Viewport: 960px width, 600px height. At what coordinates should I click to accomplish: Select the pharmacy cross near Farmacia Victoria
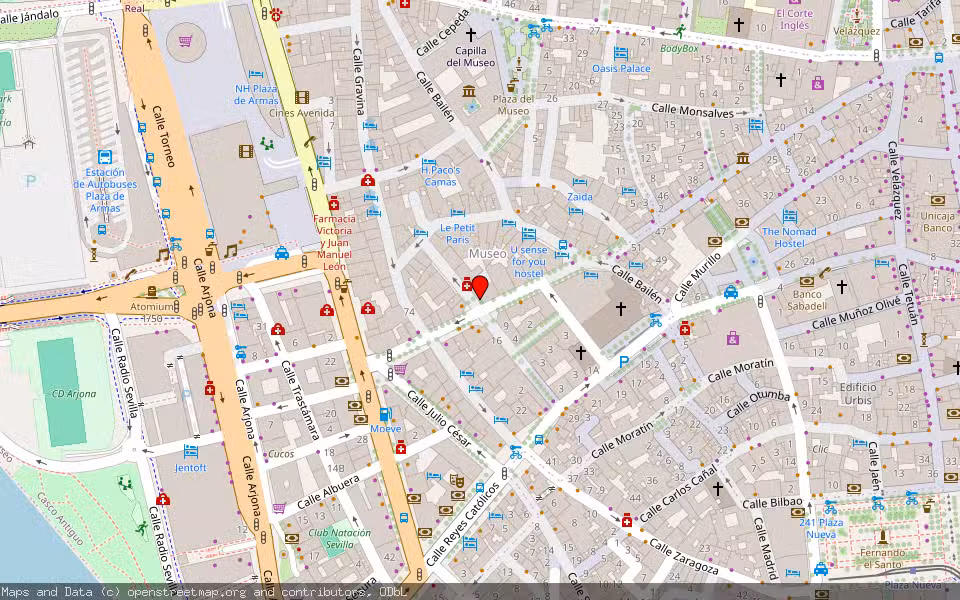(334, 205)
